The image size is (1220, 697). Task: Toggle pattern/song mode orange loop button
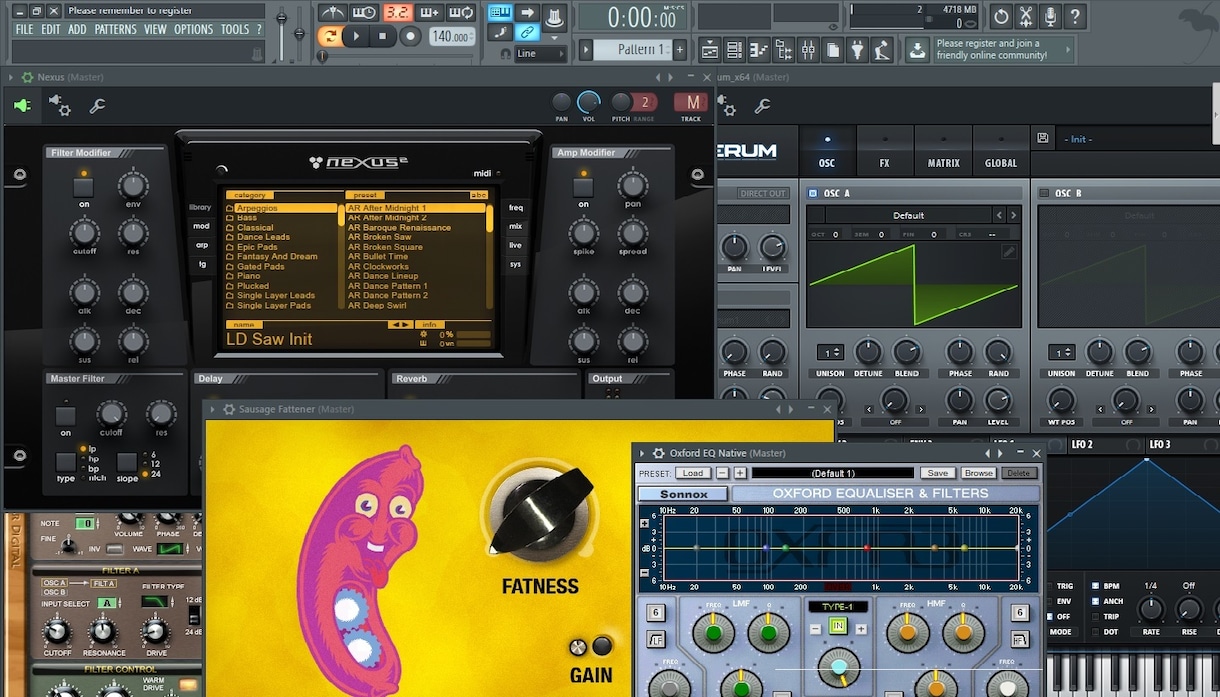[x=329, y=36]
